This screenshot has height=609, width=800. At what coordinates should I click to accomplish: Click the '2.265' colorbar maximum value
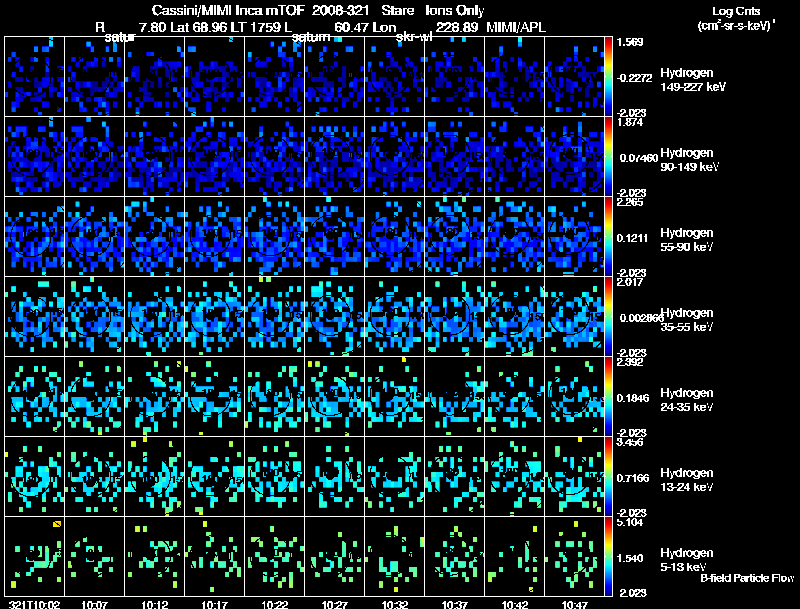[630, 202]
